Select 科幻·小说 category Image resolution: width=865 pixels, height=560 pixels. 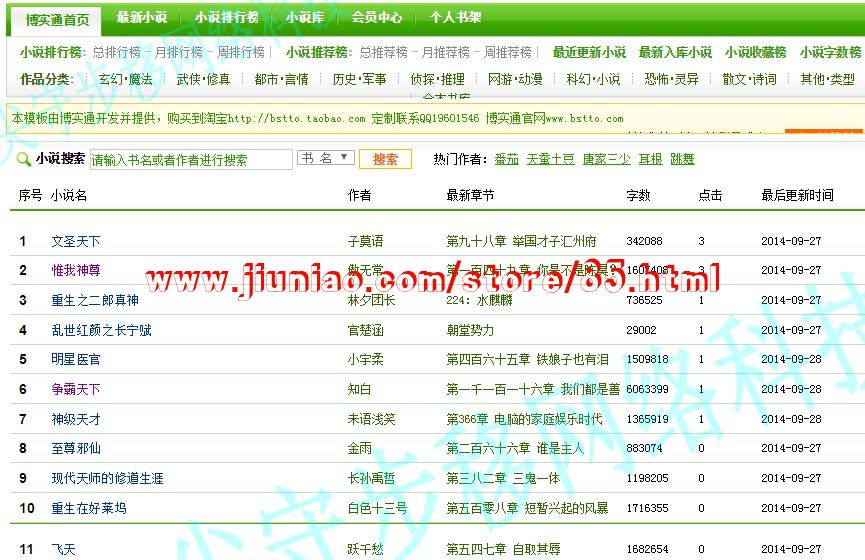pyautogui.click(x=593, y=79)
